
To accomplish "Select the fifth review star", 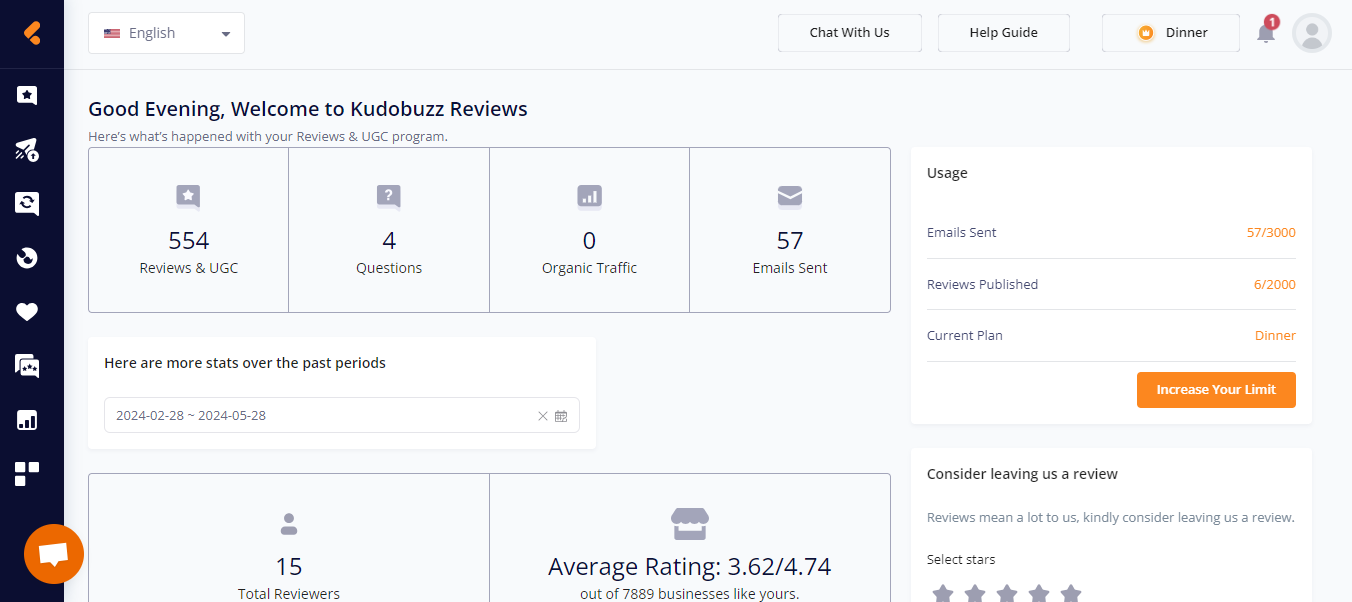I will tap(1071, 594).
